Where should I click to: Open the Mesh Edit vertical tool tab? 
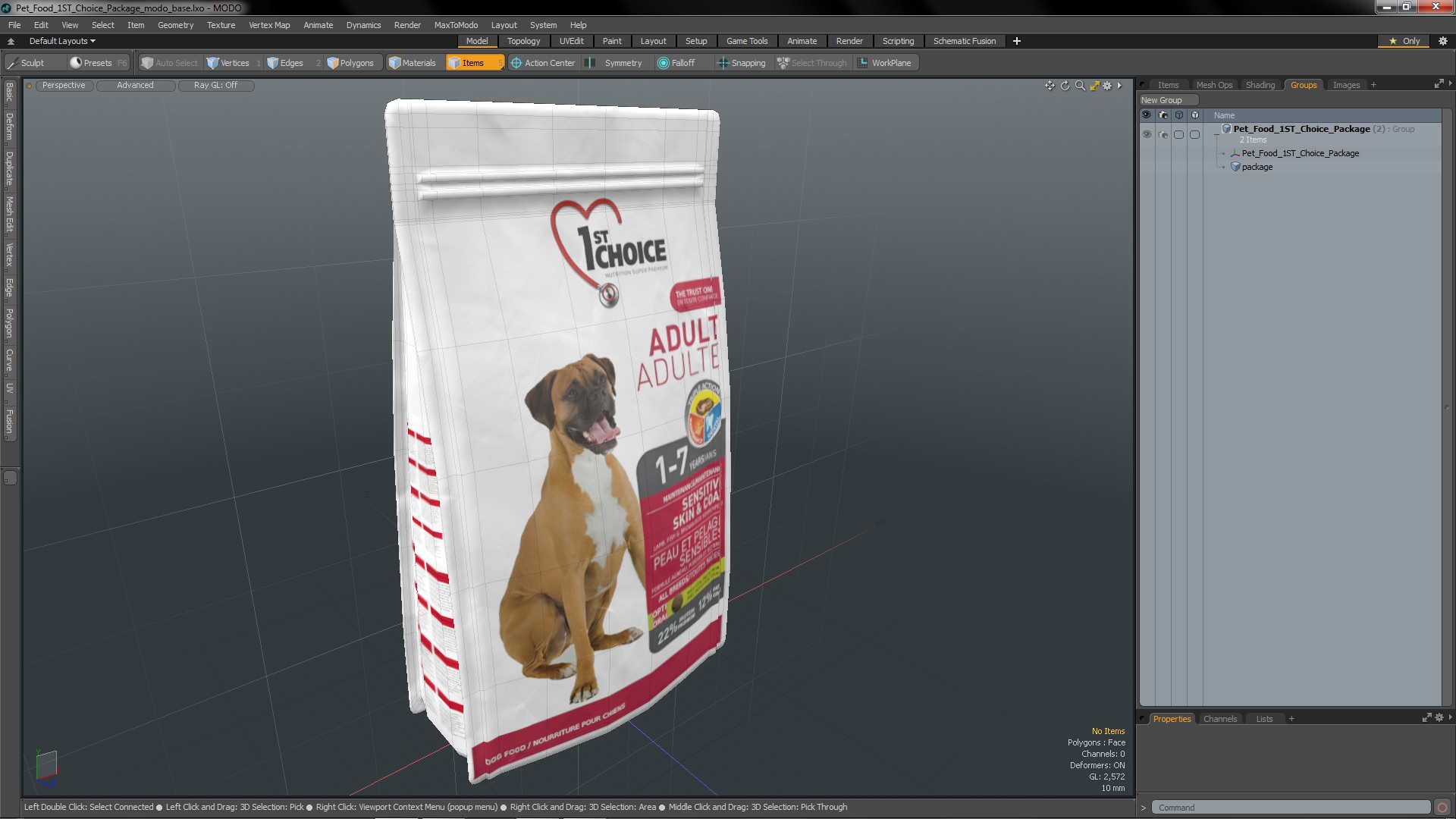point(10,215)
